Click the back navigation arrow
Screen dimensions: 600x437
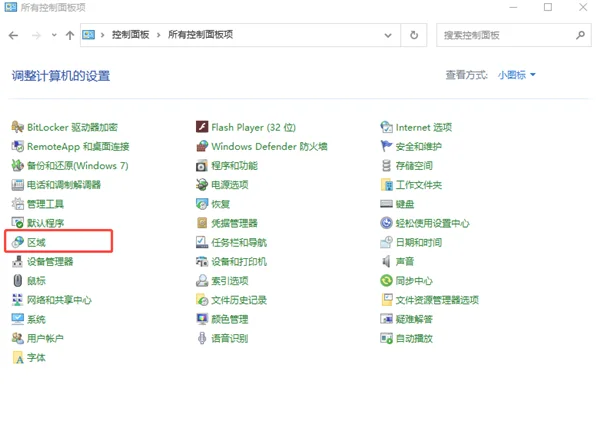(14, 35)
